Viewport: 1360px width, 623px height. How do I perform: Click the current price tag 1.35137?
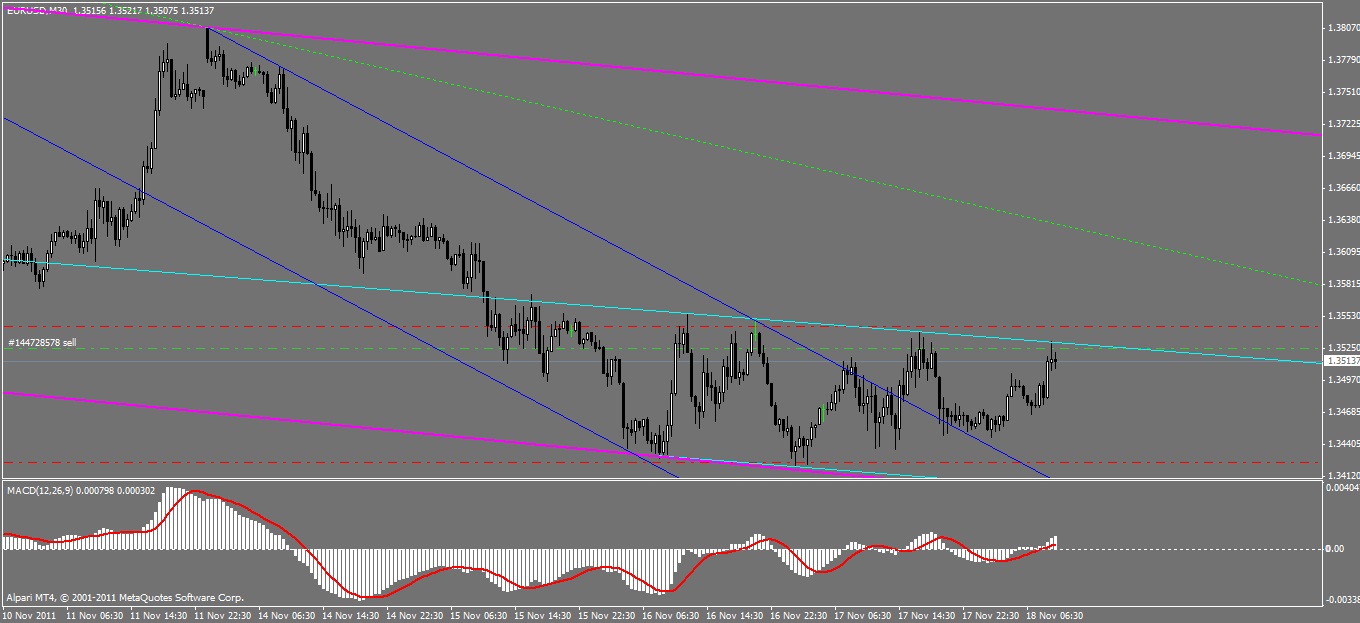pos(1339,361)
